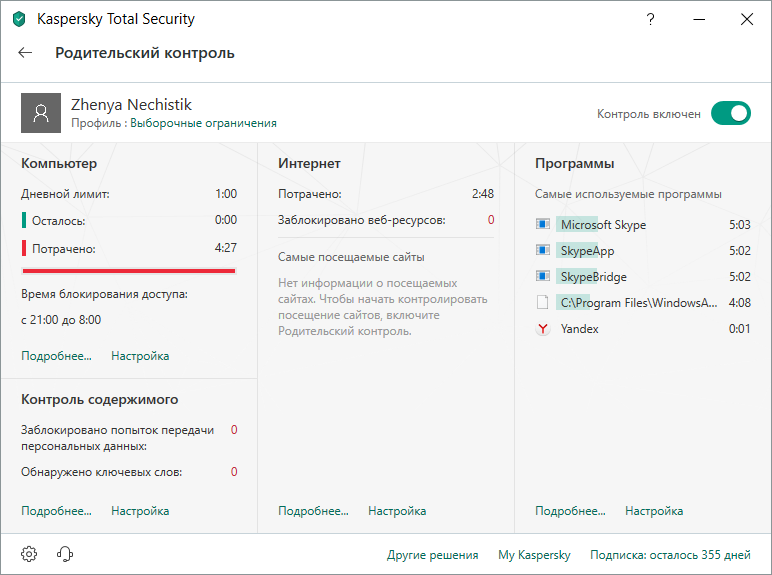Click the Microsoft Skype program icon
Screen dimensions: 772x575
tap(543, 225)
